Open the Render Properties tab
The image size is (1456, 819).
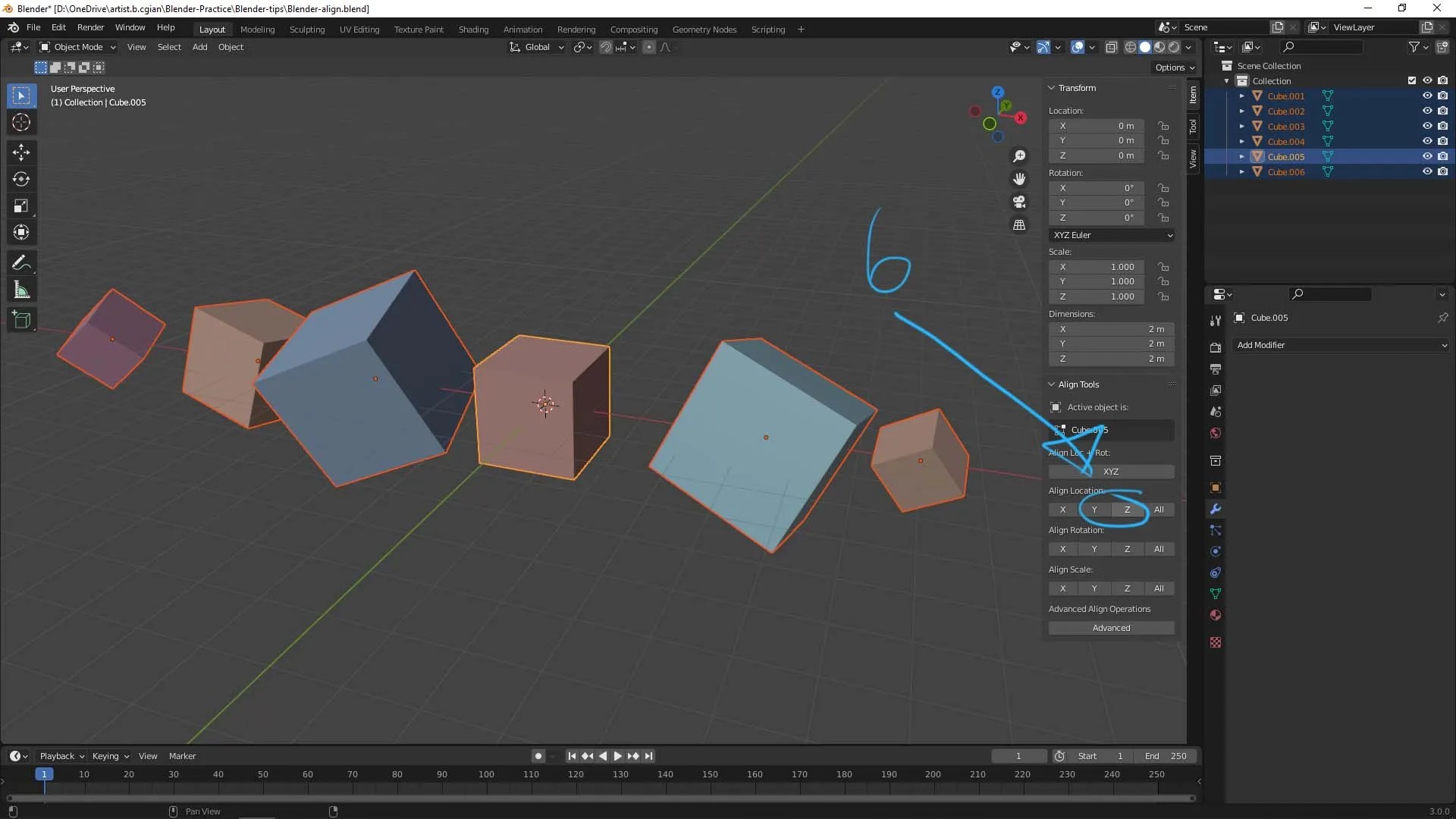1216,347
